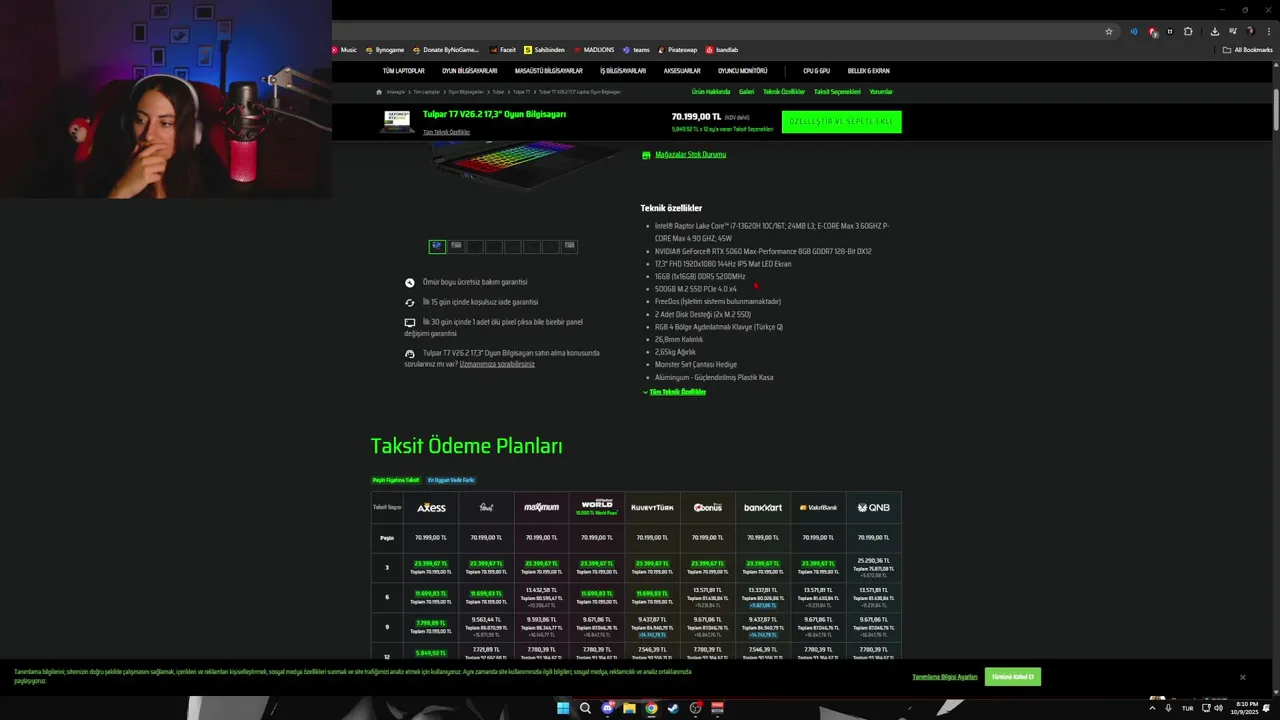Click the Kuveyt Türk logo column
This screenshot has width=1280, height=720.
pyautogui.click(x=652, y=507)
